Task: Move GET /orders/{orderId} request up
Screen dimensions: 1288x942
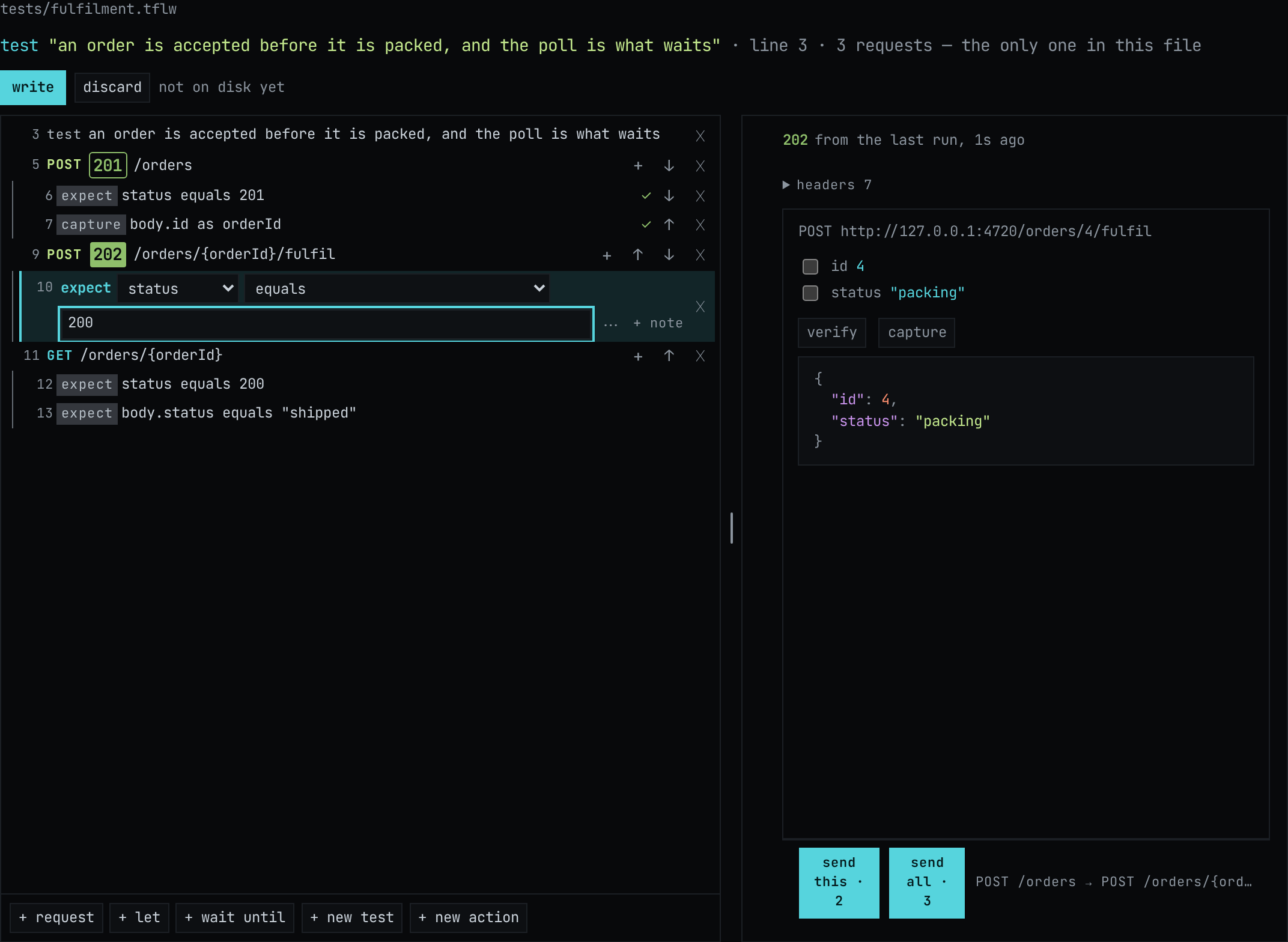Action: coord(669,356)
